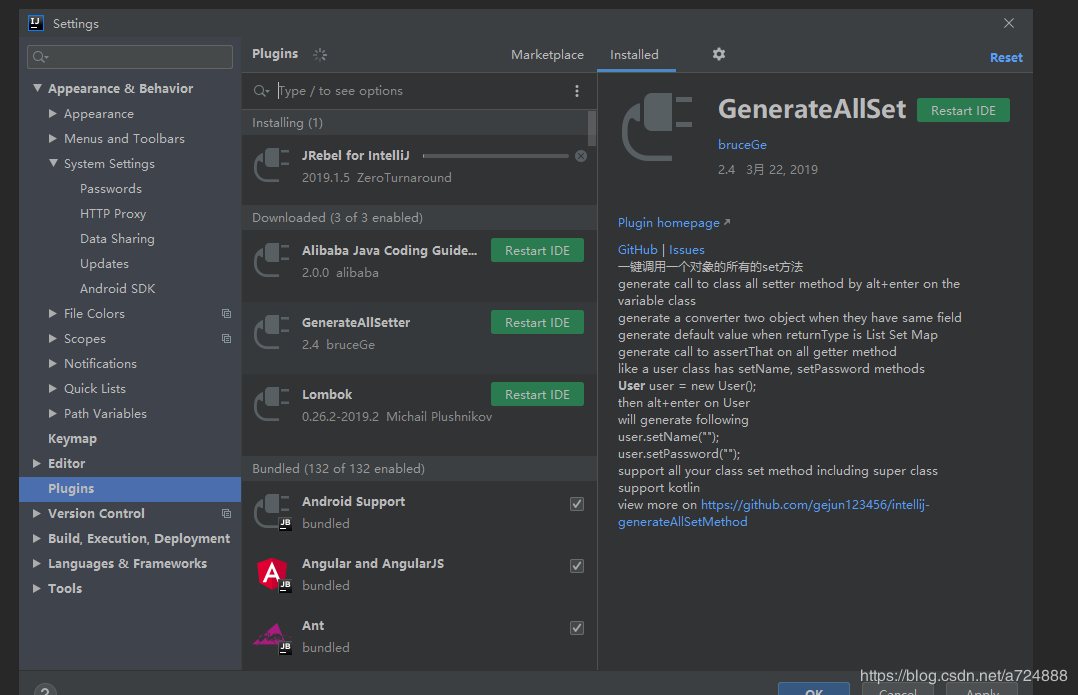Click Restart IDE for GenerateAllSetter in list
The height and width of the screenshot is (695, 1078).
click(x=537, y=322)
